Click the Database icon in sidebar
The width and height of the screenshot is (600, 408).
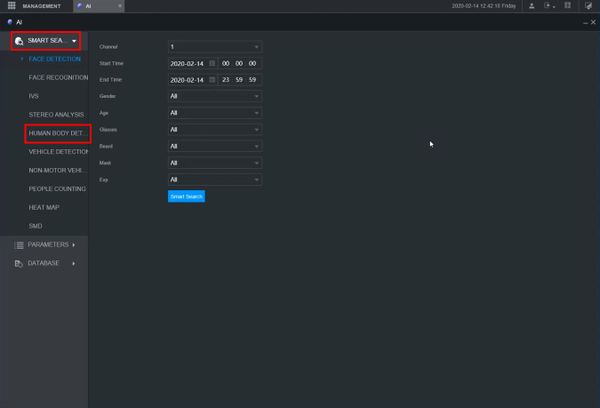click(18, 263)
